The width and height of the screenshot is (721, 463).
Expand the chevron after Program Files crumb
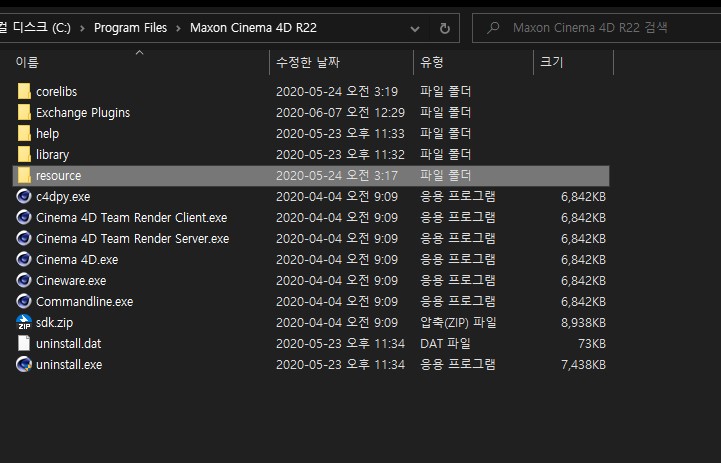178,29
